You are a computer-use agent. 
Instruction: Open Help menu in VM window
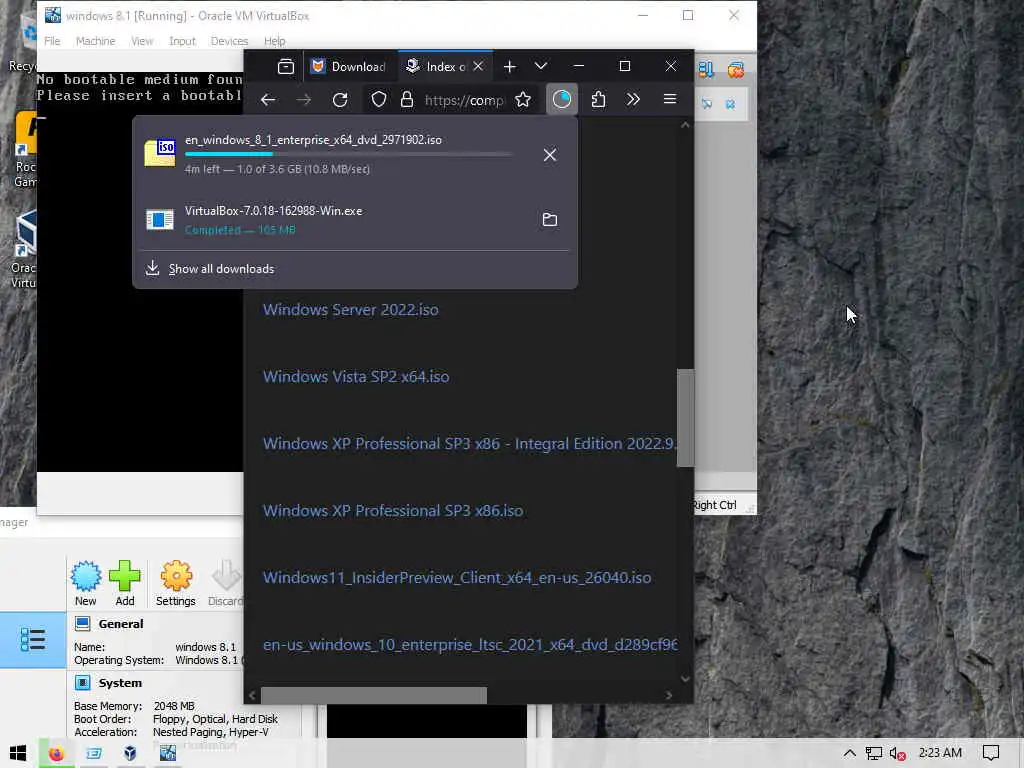pyautogui.click(x=274, y=41)
